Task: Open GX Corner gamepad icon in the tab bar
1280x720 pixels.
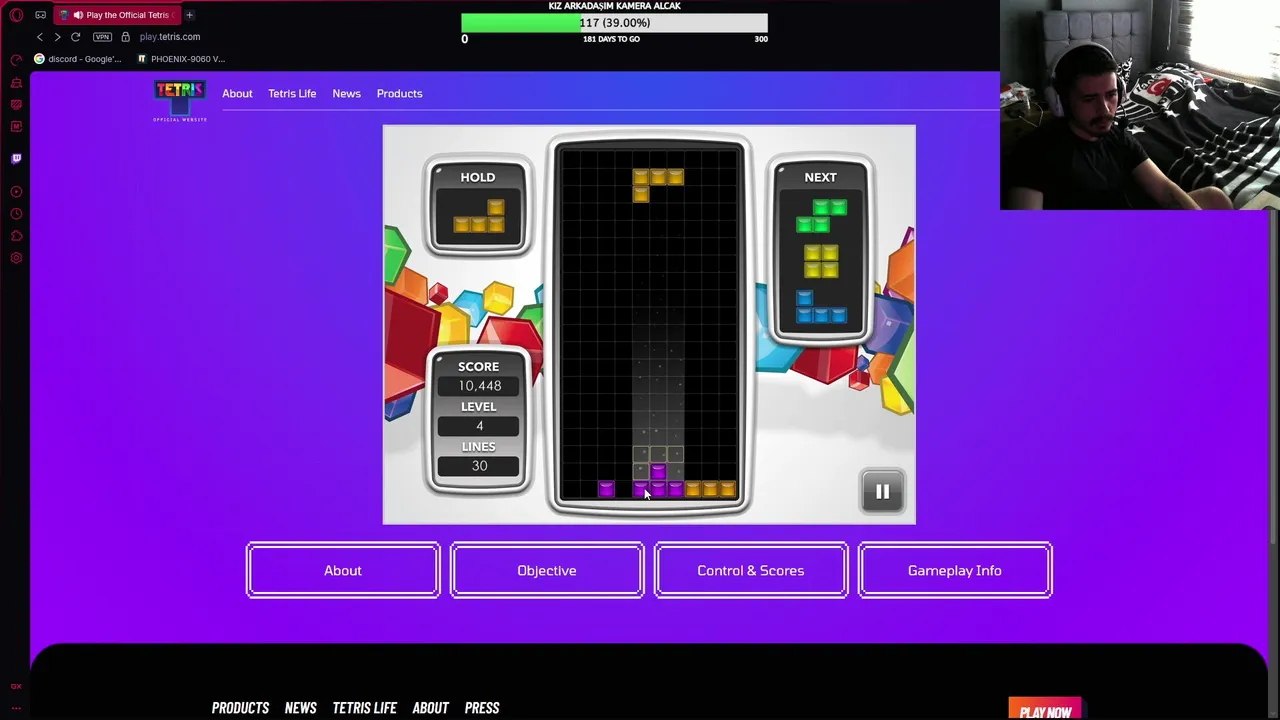Action: tap(40, 15)
